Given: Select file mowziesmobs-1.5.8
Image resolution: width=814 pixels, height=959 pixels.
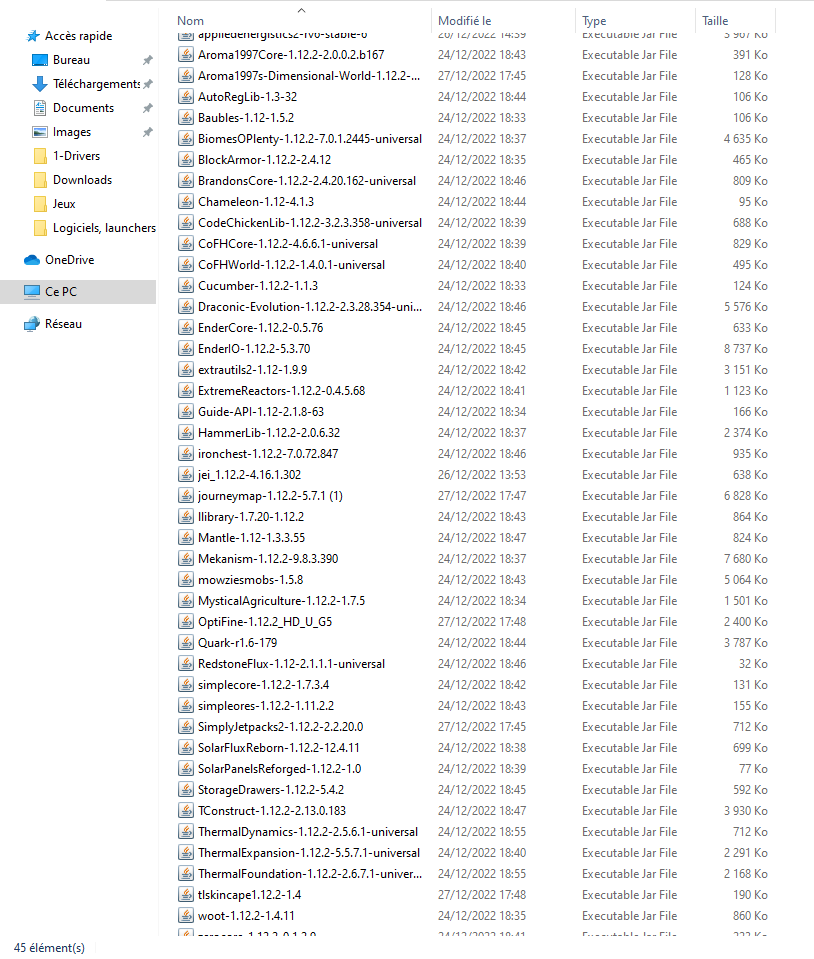Looking at the screenshot, I should 251,580.
